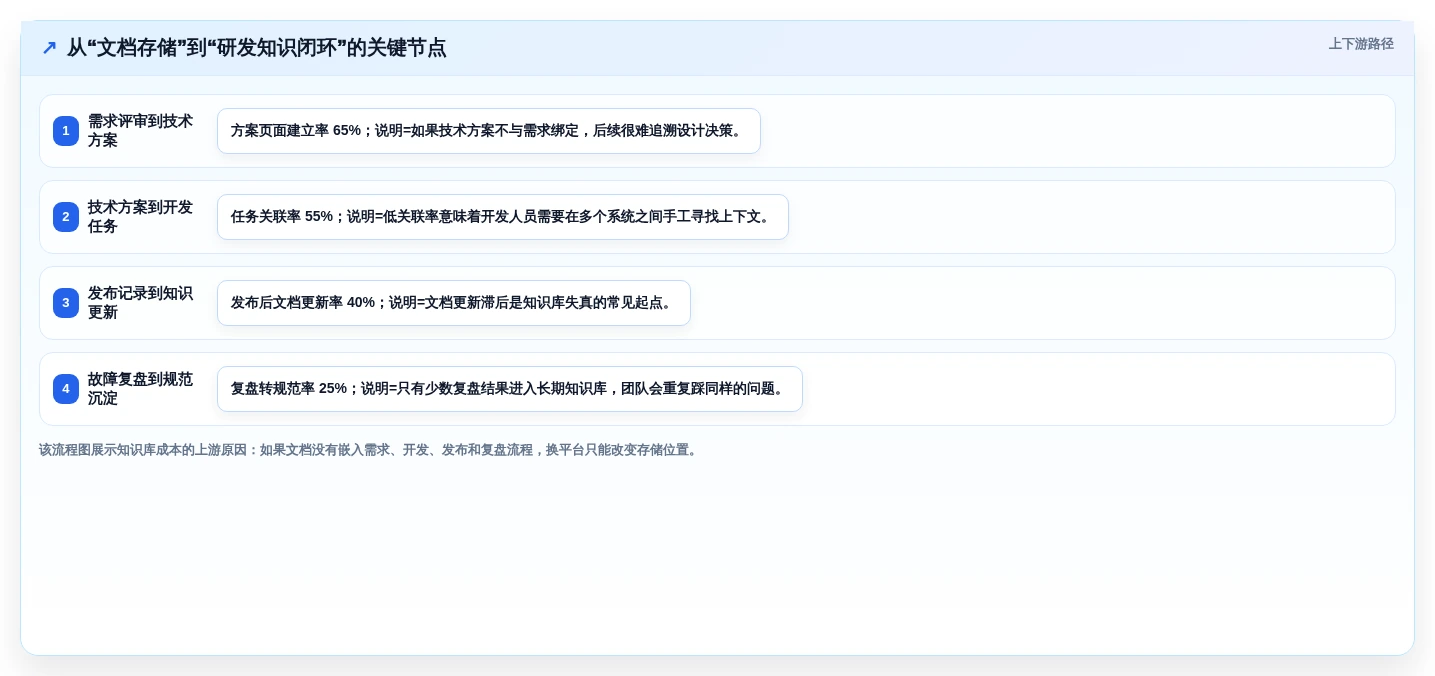The image size is (1435, 676).
Task: Click the step 4 number badge
Action: [66, 389]
